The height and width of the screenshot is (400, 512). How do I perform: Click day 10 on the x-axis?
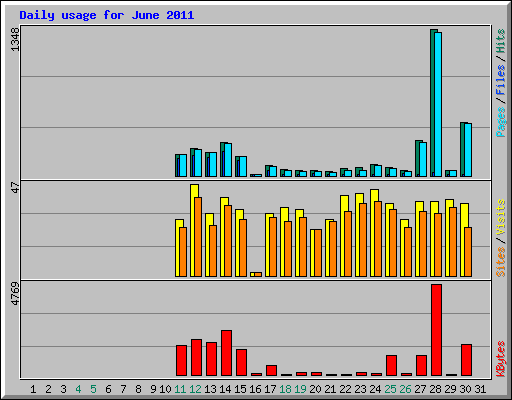pos(165,389)
